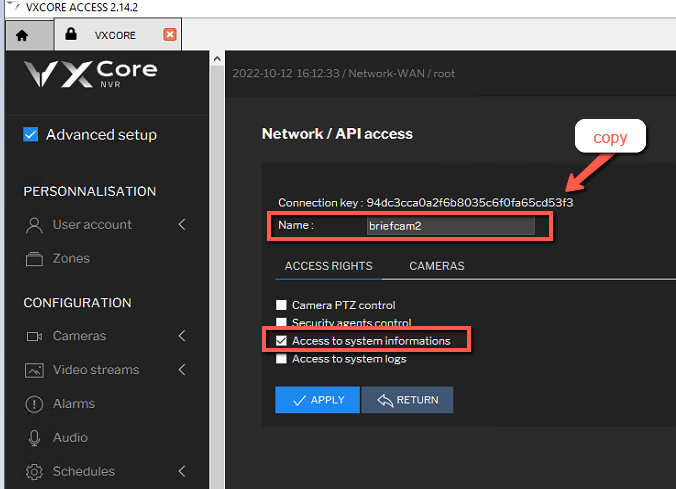Click the Video streams picture icon

(x=34, y=370)
